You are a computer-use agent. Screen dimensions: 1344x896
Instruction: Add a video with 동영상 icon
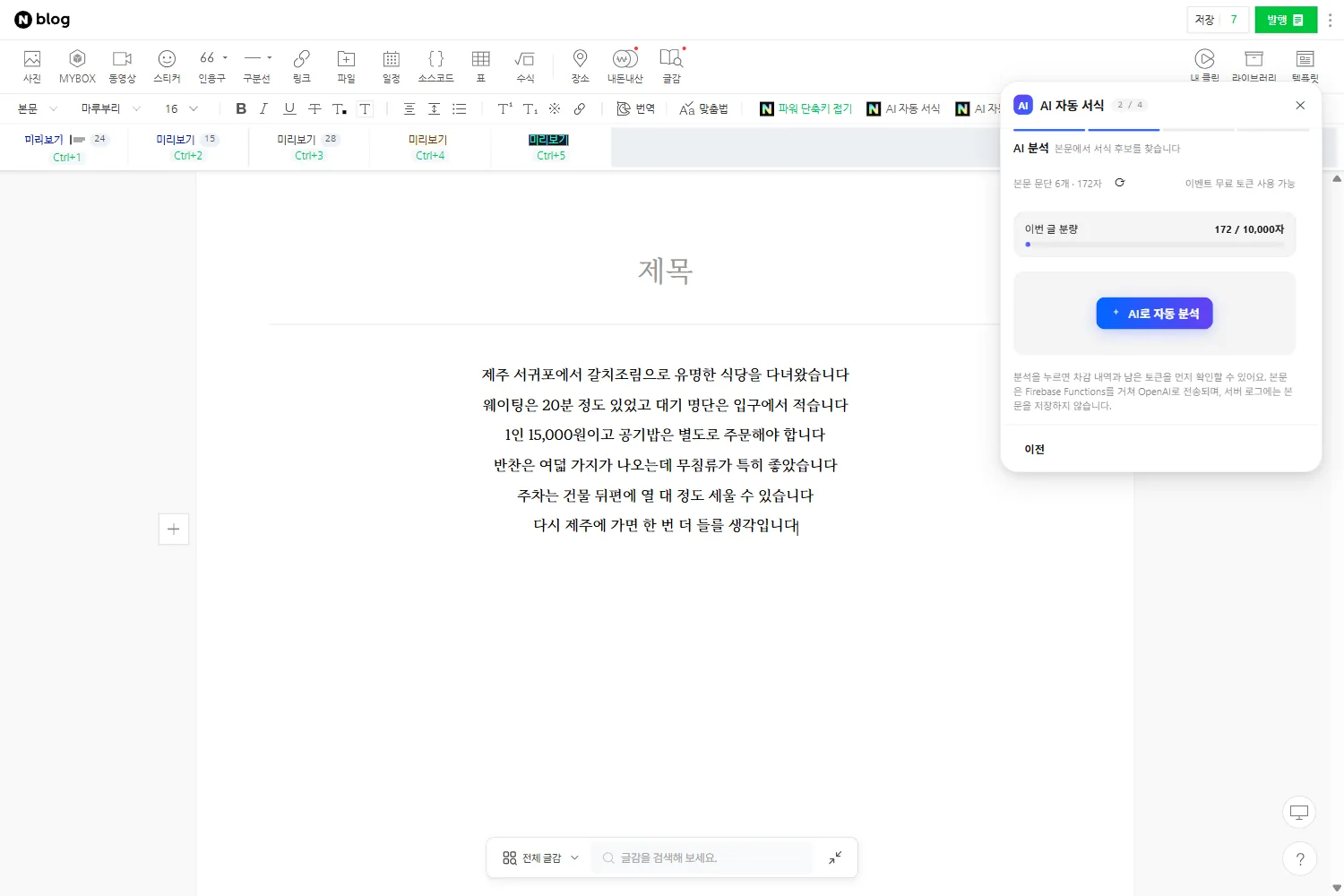pos(122,66)
